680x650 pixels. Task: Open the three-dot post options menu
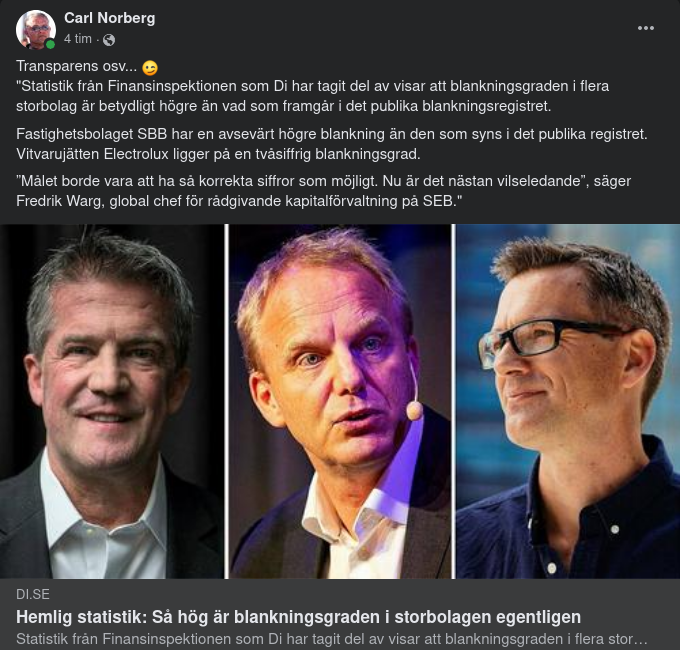pyautogui.click(x=646, y=28)
